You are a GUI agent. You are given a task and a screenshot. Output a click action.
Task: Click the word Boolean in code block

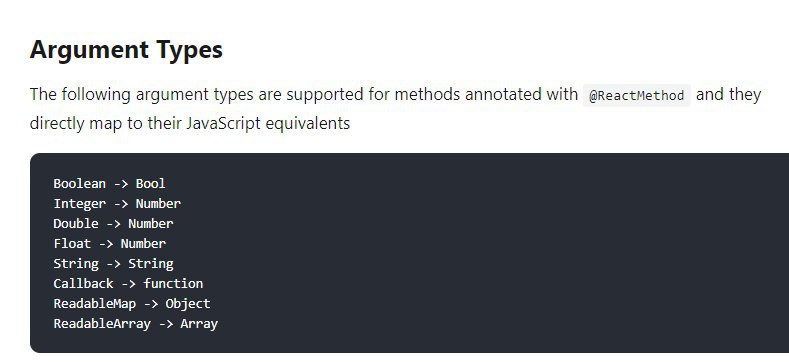(x=80, y=184)
